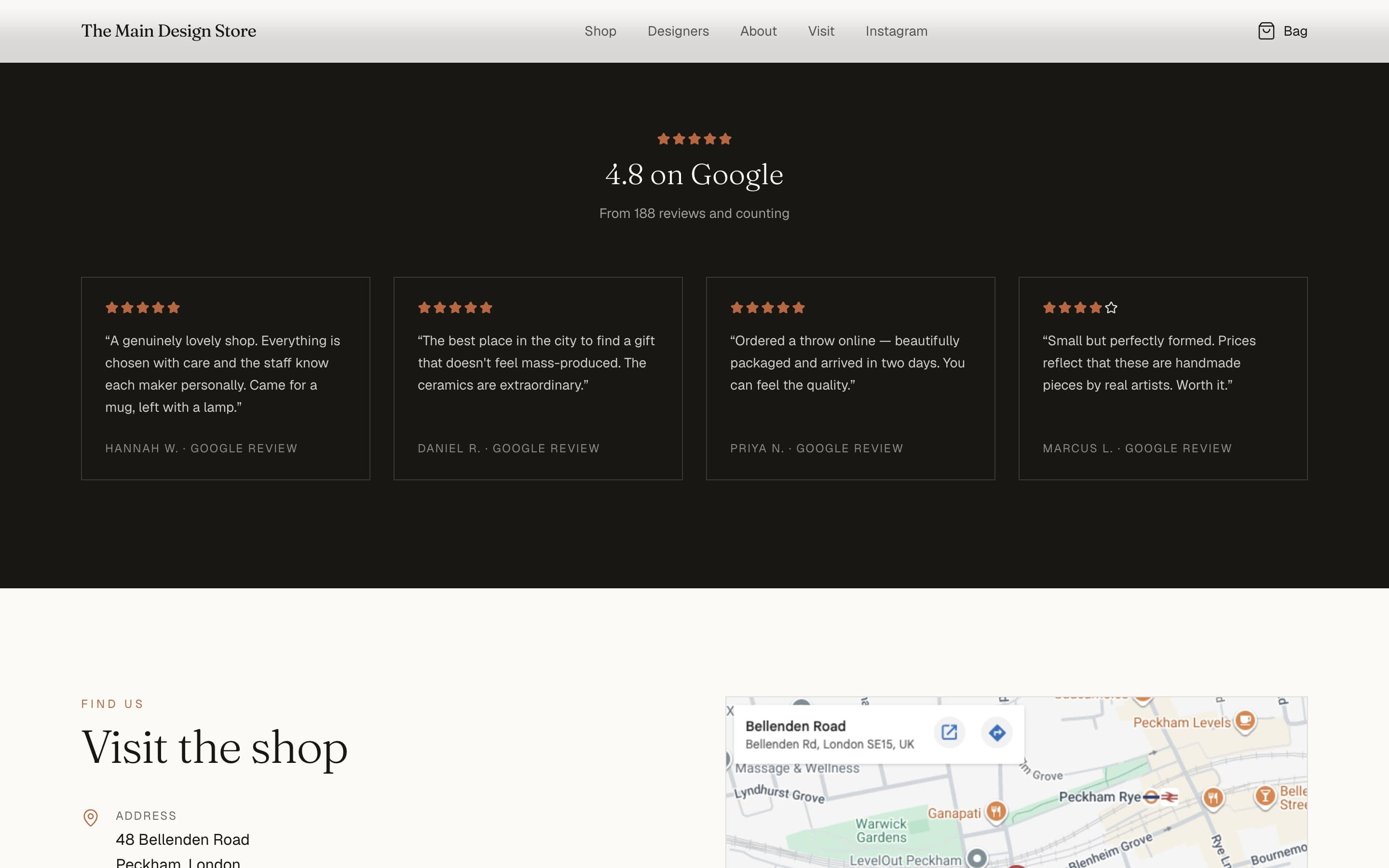Click the "ADDRESS" label

(146, 816)
